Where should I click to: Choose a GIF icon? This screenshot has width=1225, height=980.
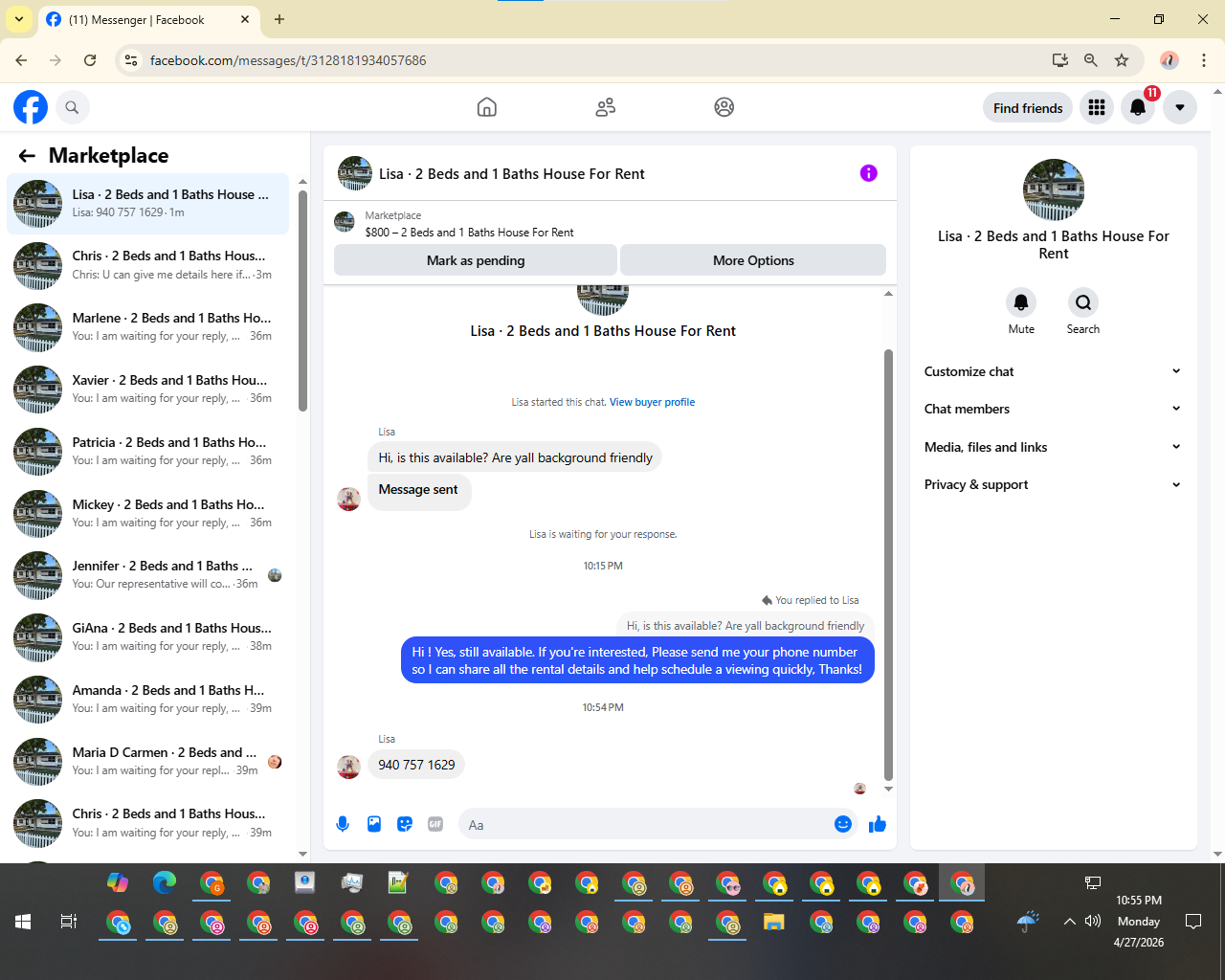click(435, 824)
